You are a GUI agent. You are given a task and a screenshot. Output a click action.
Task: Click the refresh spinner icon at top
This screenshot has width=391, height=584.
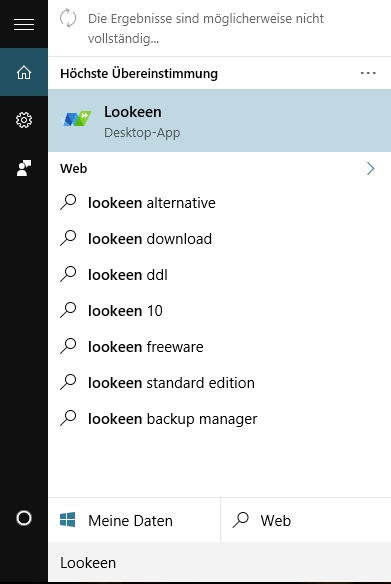pyautogui.click(x=68, y=18)
